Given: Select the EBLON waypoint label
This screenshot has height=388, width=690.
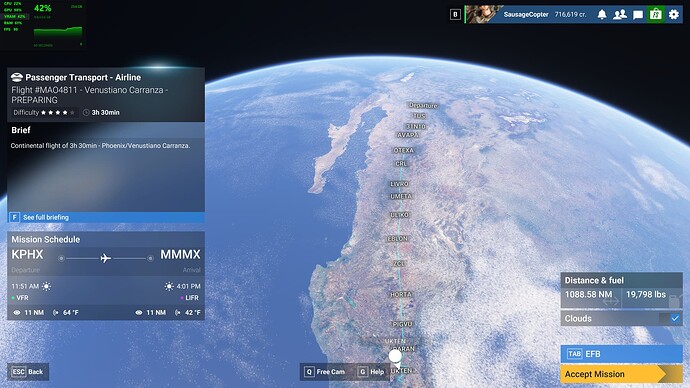Looking at the screenshot, I should (398, 239).
